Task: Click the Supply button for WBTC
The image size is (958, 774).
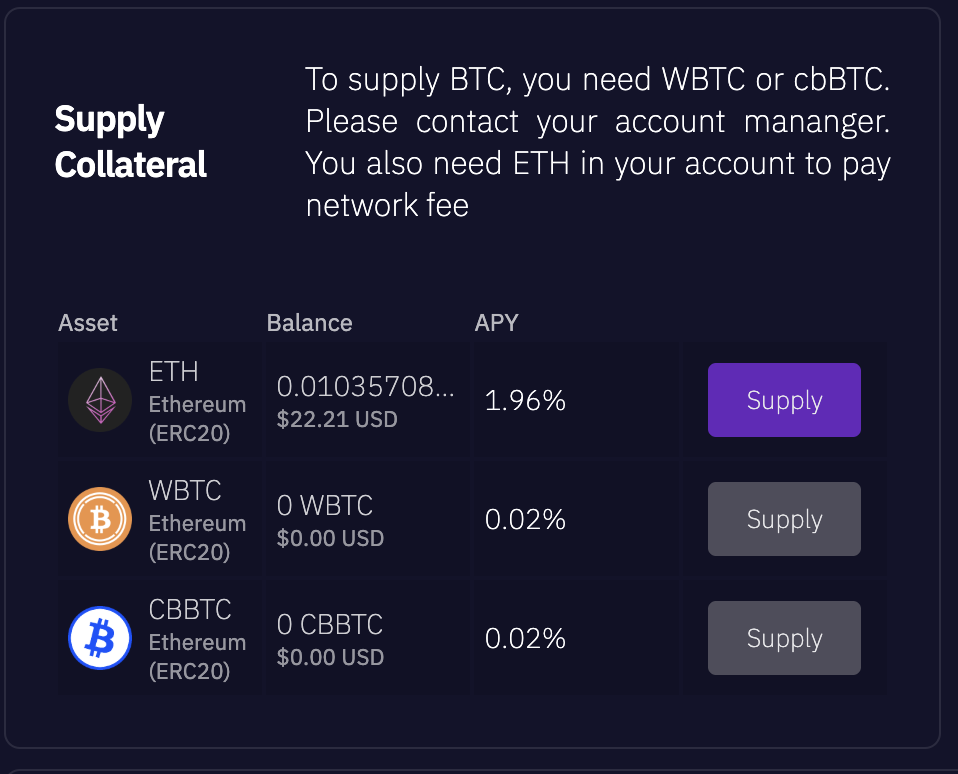Action: [x=784, y=519]
